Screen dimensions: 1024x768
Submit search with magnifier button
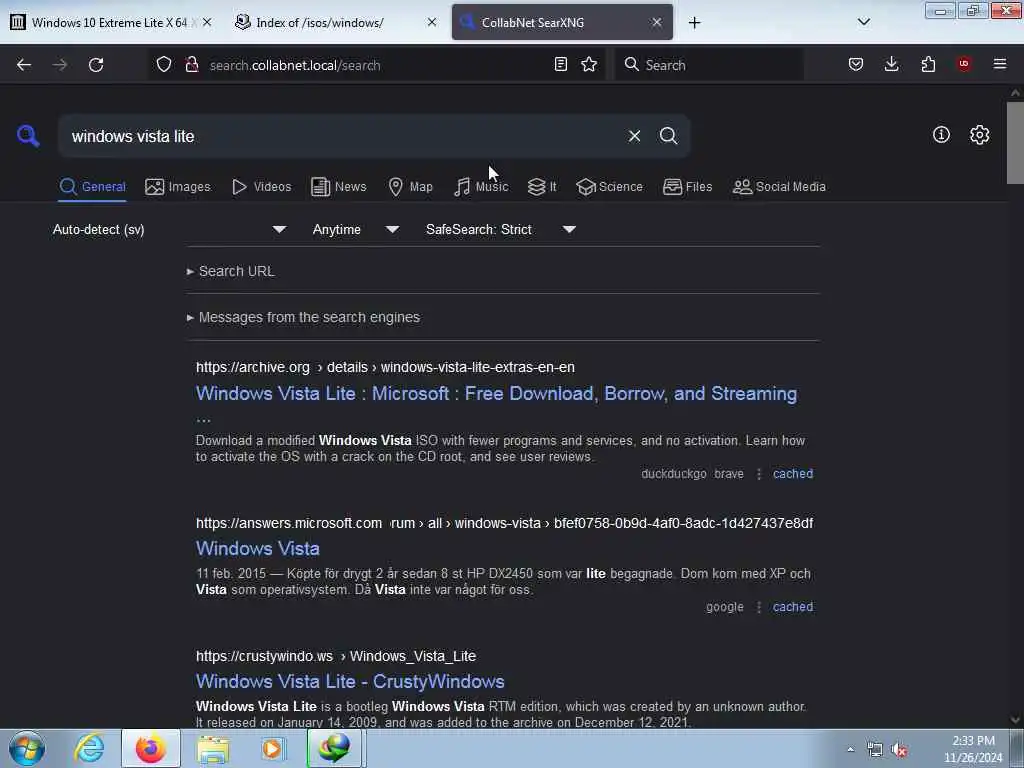point(668,136)
